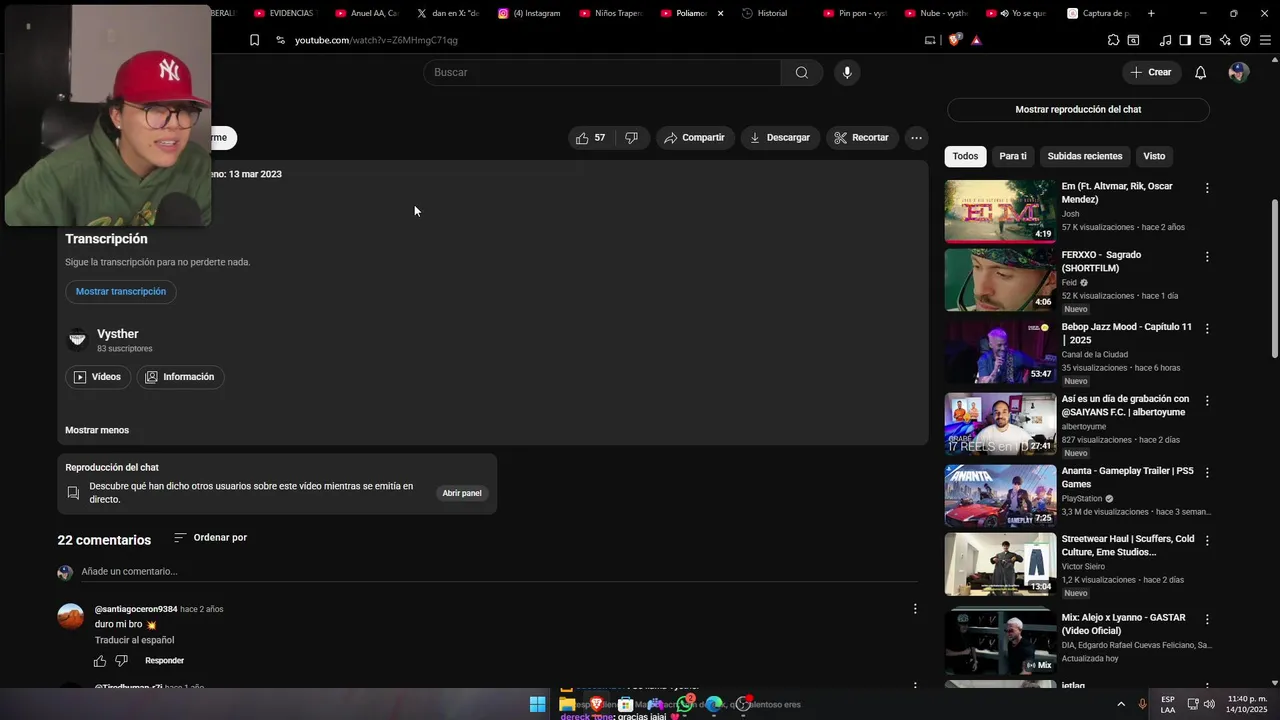Open the Vysther channel link
Screen dimensions: 1280x720
(118, 334)
